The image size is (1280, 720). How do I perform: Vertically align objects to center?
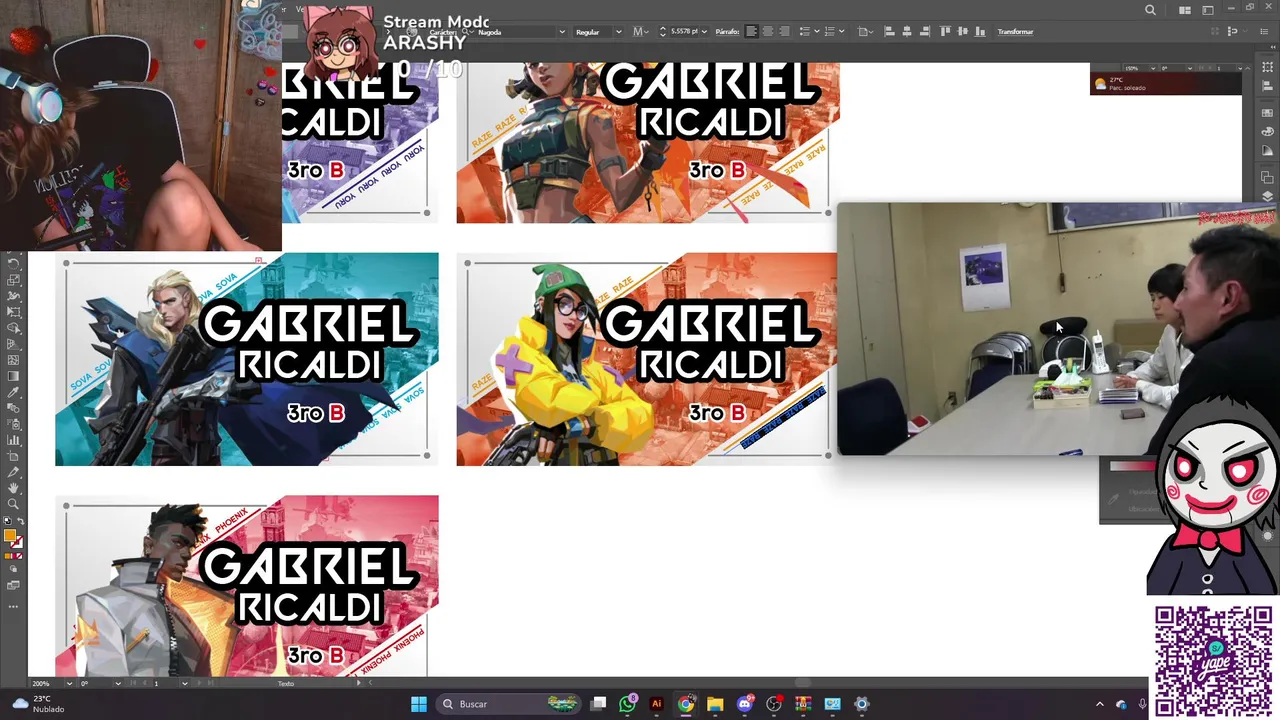962,32
